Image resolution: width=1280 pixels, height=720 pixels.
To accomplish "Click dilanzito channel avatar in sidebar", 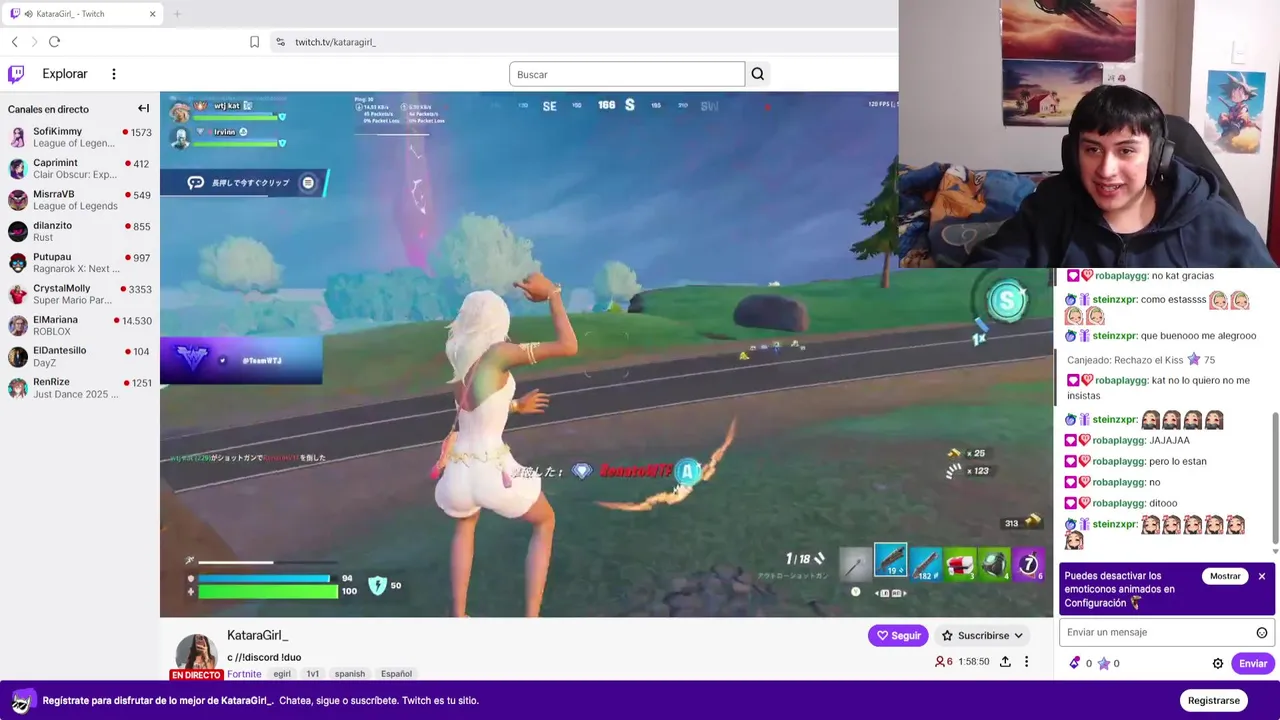I will 18,232.
